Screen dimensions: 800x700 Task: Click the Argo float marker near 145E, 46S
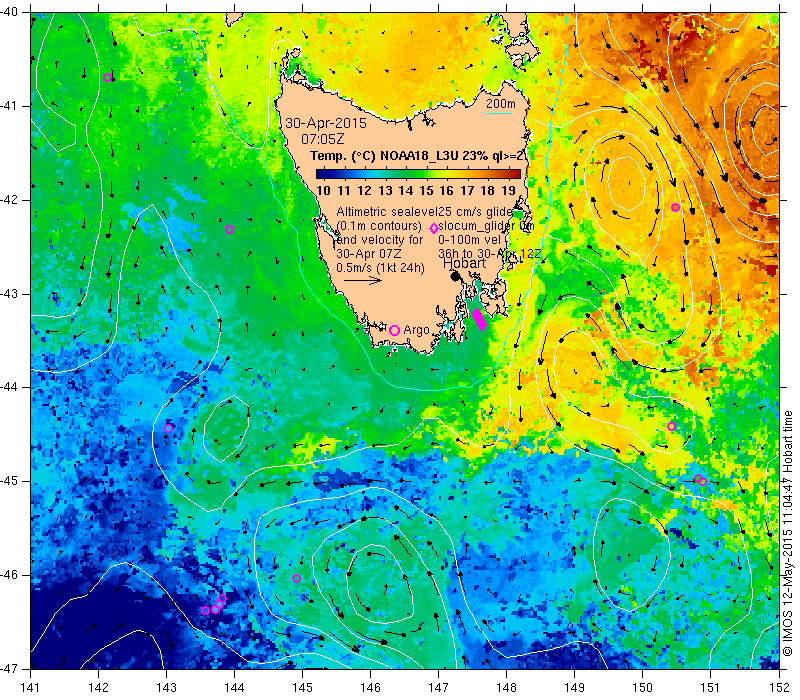tap(296, 579)
